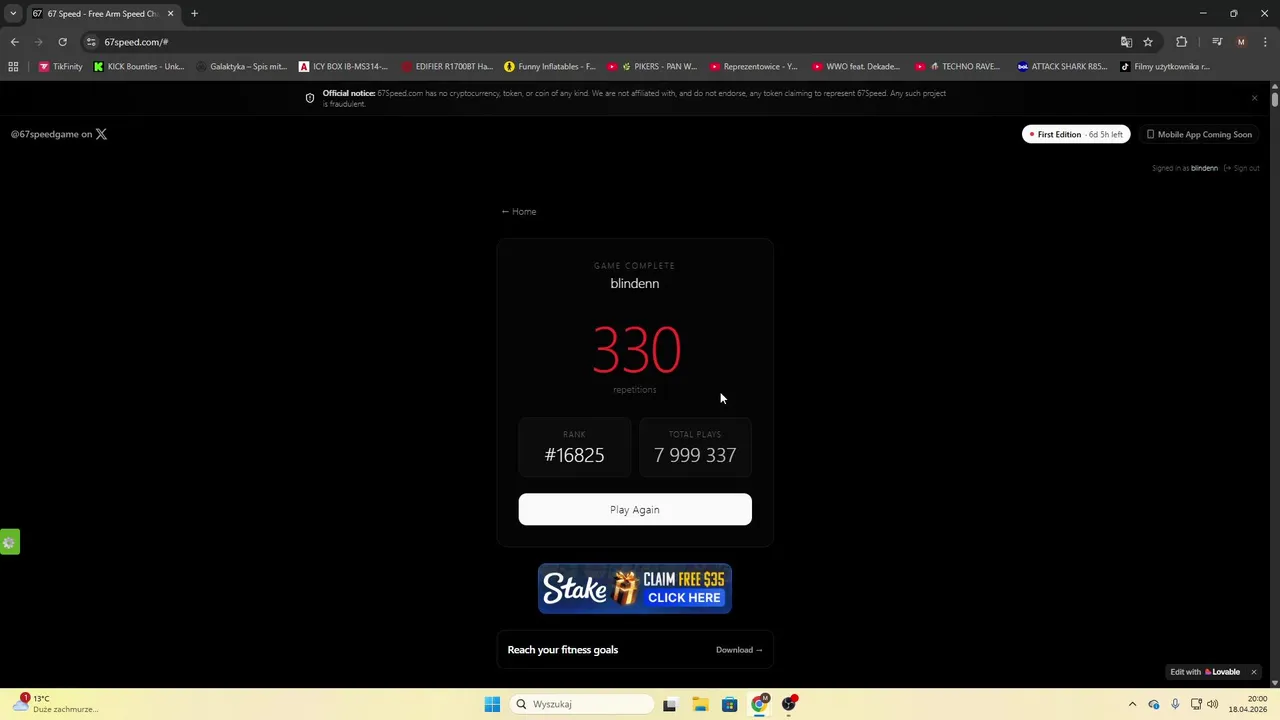Screen dimensions: 1280x720
Task: Click the shield icon beside Official notice
Action: [x=310, y=98]
